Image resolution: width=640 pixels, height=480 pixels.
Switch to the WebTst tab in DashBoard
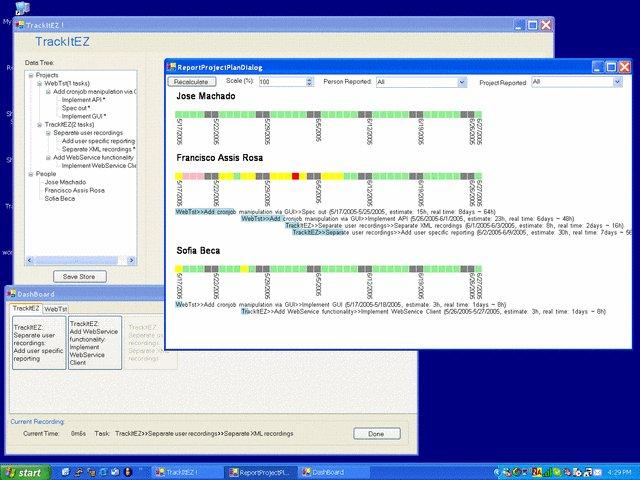click(x=55, y=310)
